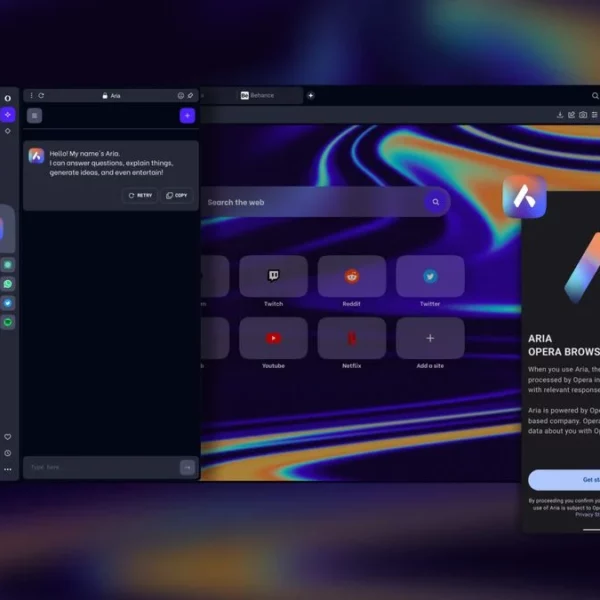Click the 'Add a site' plus tile
Image resolution: width=600 pixels, height=600 pixels.
pos(430,338)
